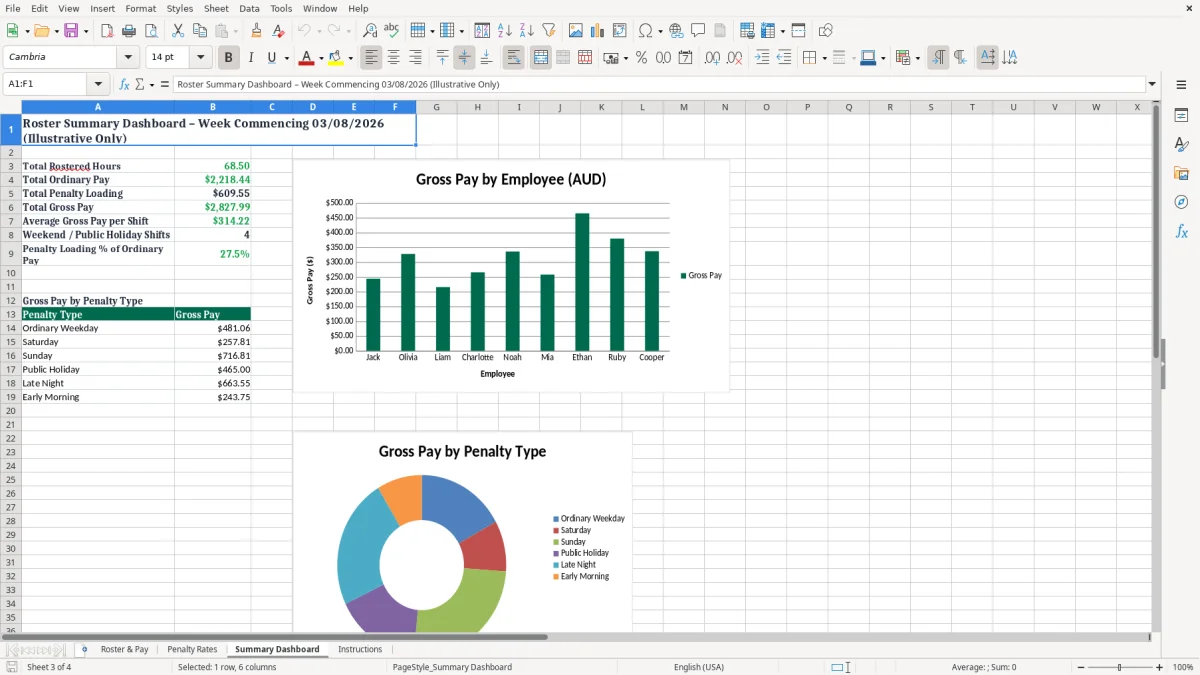Sort ascending with the A-Z icon
This screenshot has height=675, width=1200.
504,31
